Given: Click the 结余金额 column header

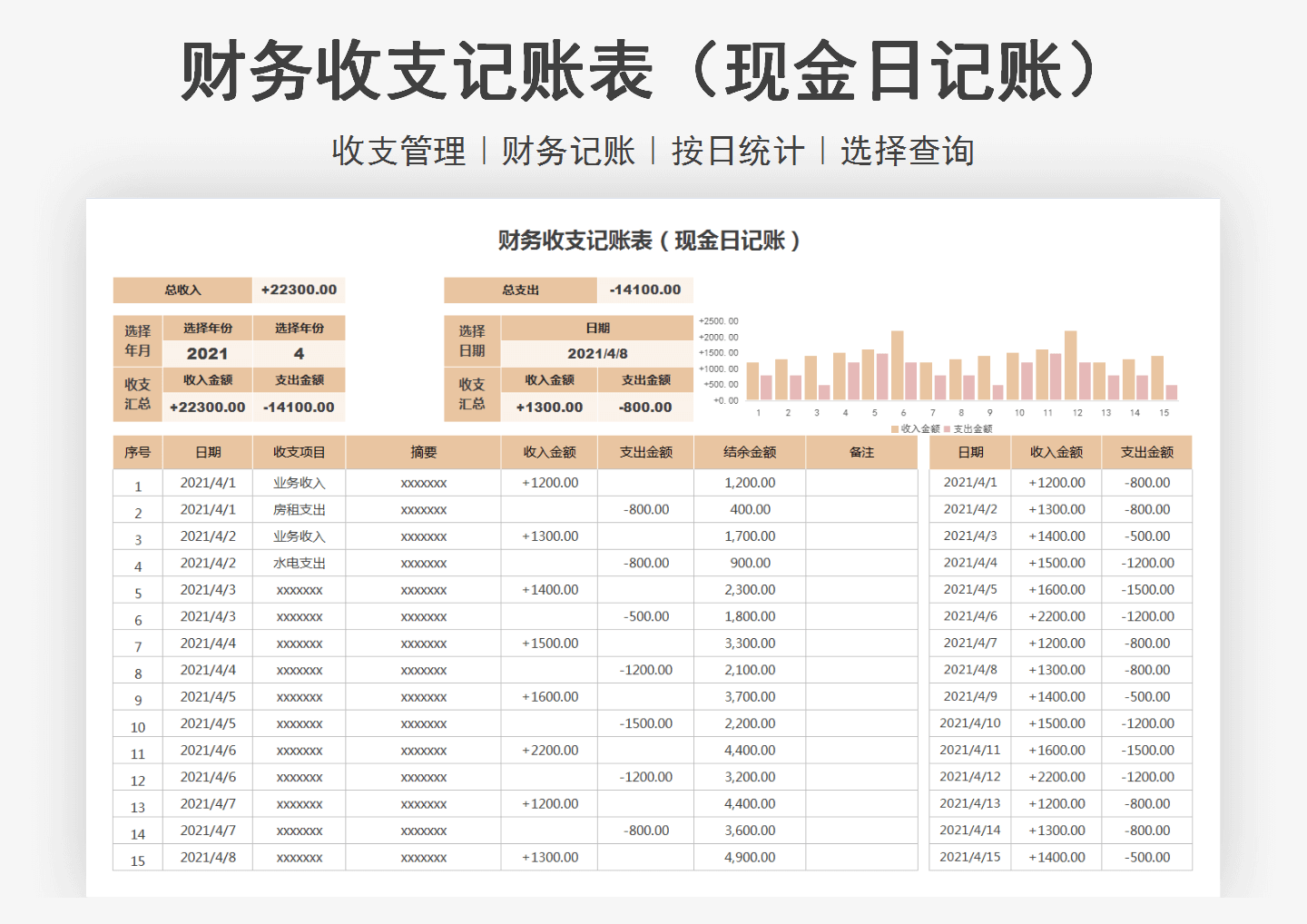Looking at the screenshot, I should click(x=750, y=451).
